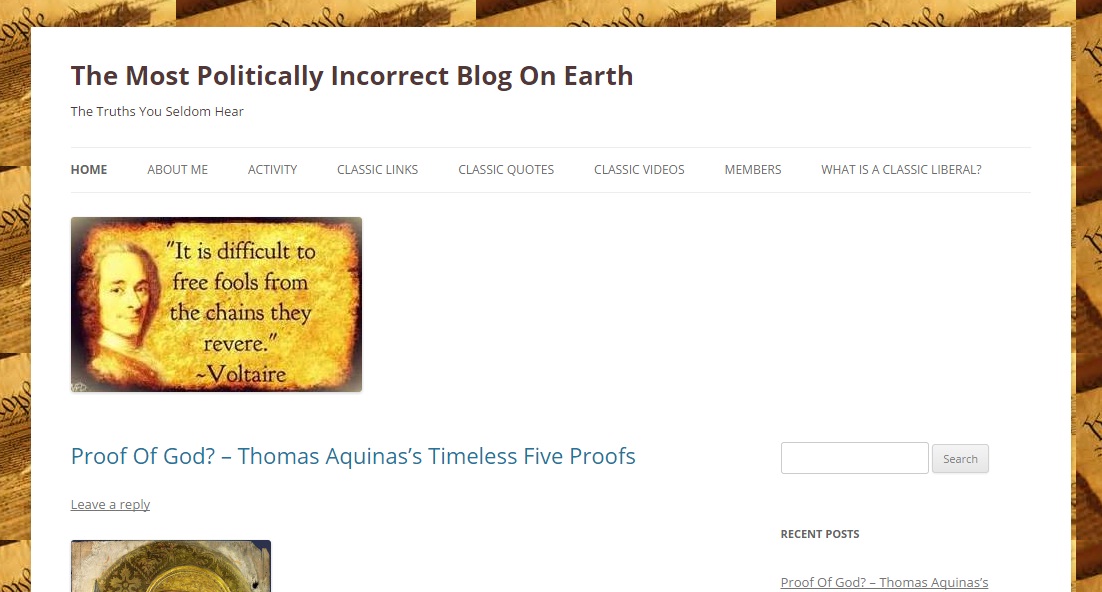This screenshot has width=1102, height=592.
Task: Select What Is A Classic Liberal?
Action: pyautogui.click(x=901, y=169)
